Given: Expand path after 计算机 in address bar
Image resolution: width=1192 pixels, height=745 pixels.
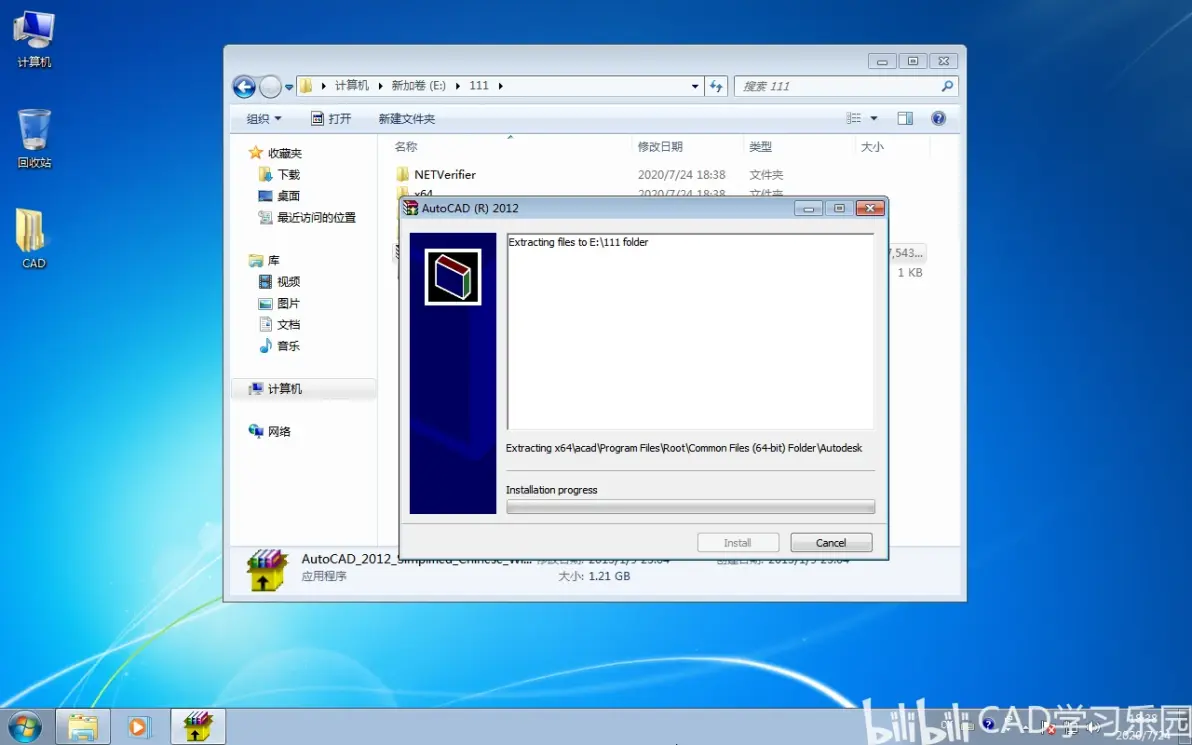Looking at the screenshot, I should pyautogui.click(x=380, y=86).
